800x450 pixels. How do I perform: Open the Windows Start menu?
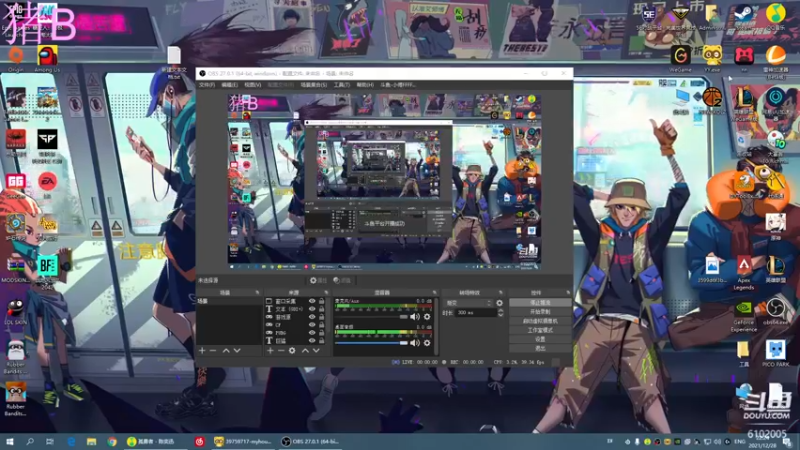point(9,442)
